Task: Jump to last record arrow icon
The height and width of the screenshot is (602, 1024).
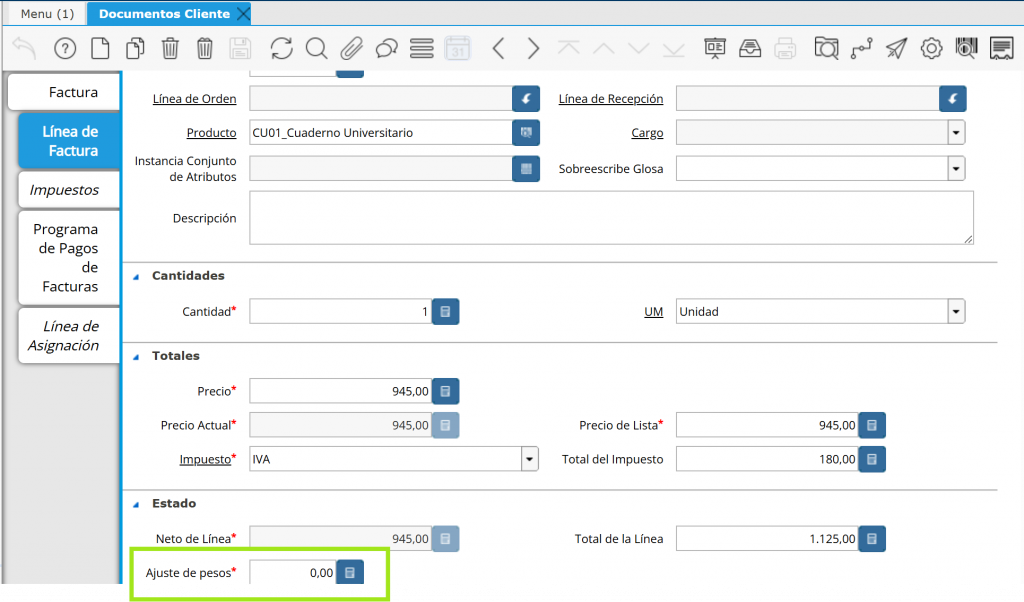Action: pyautogui.click(x=673, y=48)
